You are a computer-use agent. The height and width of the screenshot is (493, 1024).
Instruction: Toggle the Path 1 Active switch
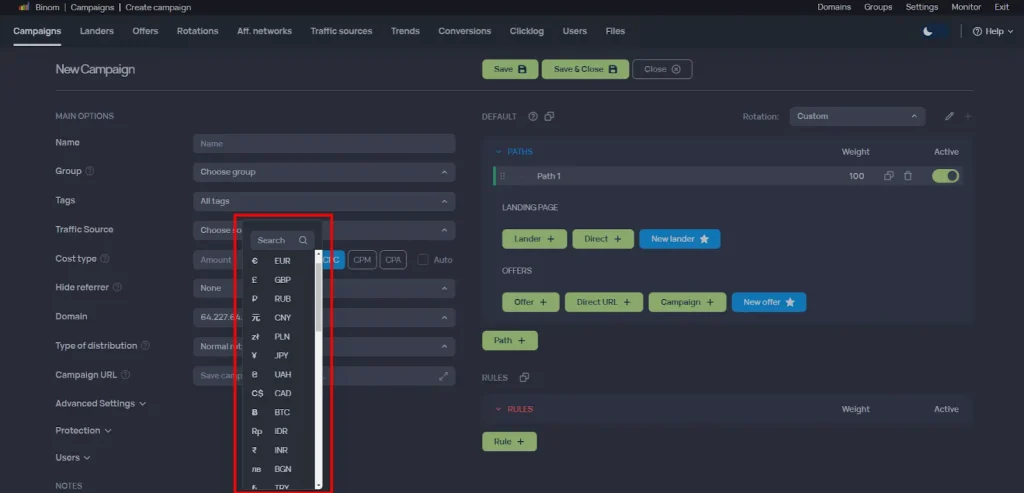point(946,176)
